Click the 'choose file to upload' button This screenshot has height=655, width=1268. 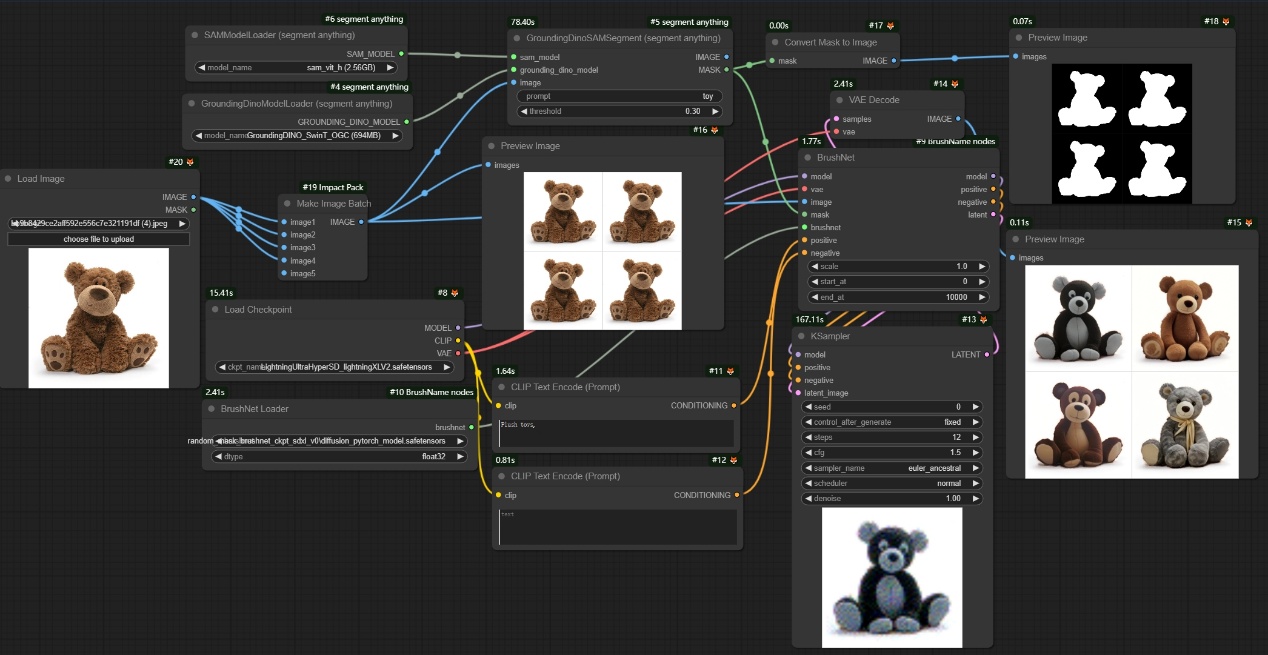pyautogui.click(x=98, y=239)
